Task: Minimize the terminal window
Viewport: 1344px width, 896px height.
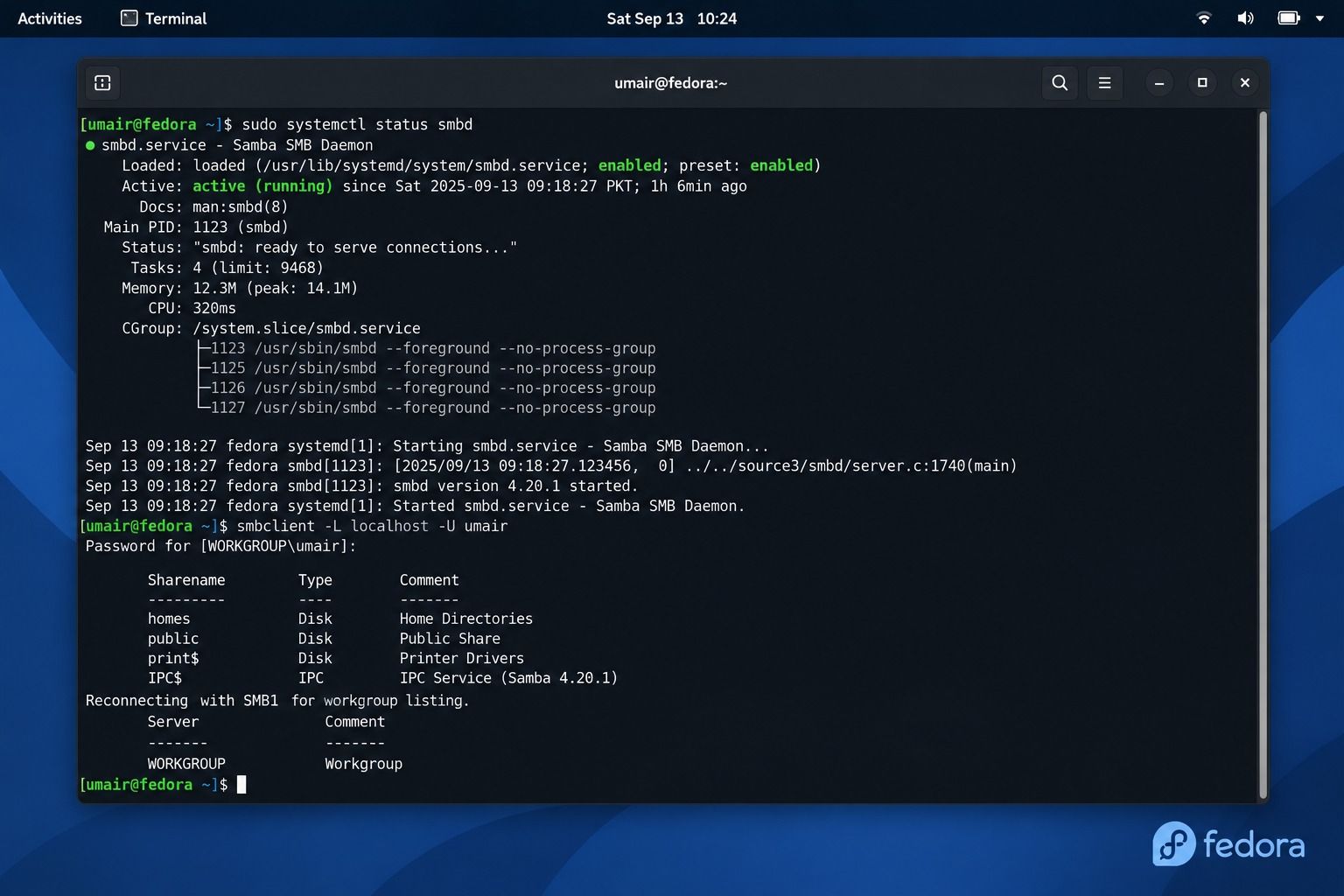Action: pyautogui.click(x=1159, y=83)
